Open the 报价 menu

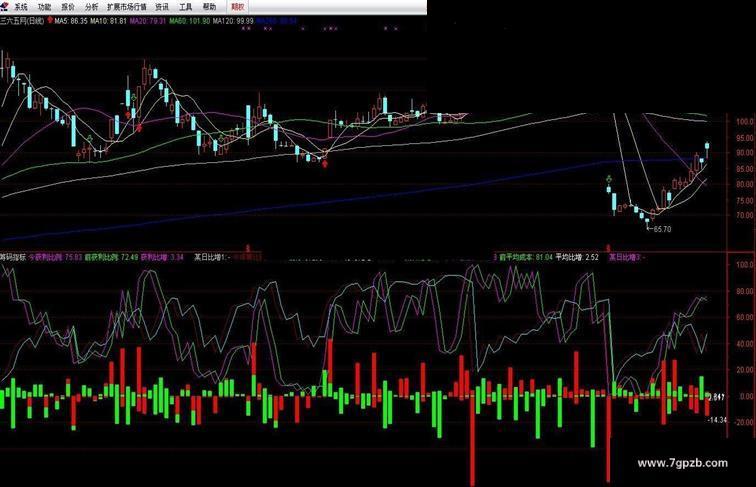point(68,7)
